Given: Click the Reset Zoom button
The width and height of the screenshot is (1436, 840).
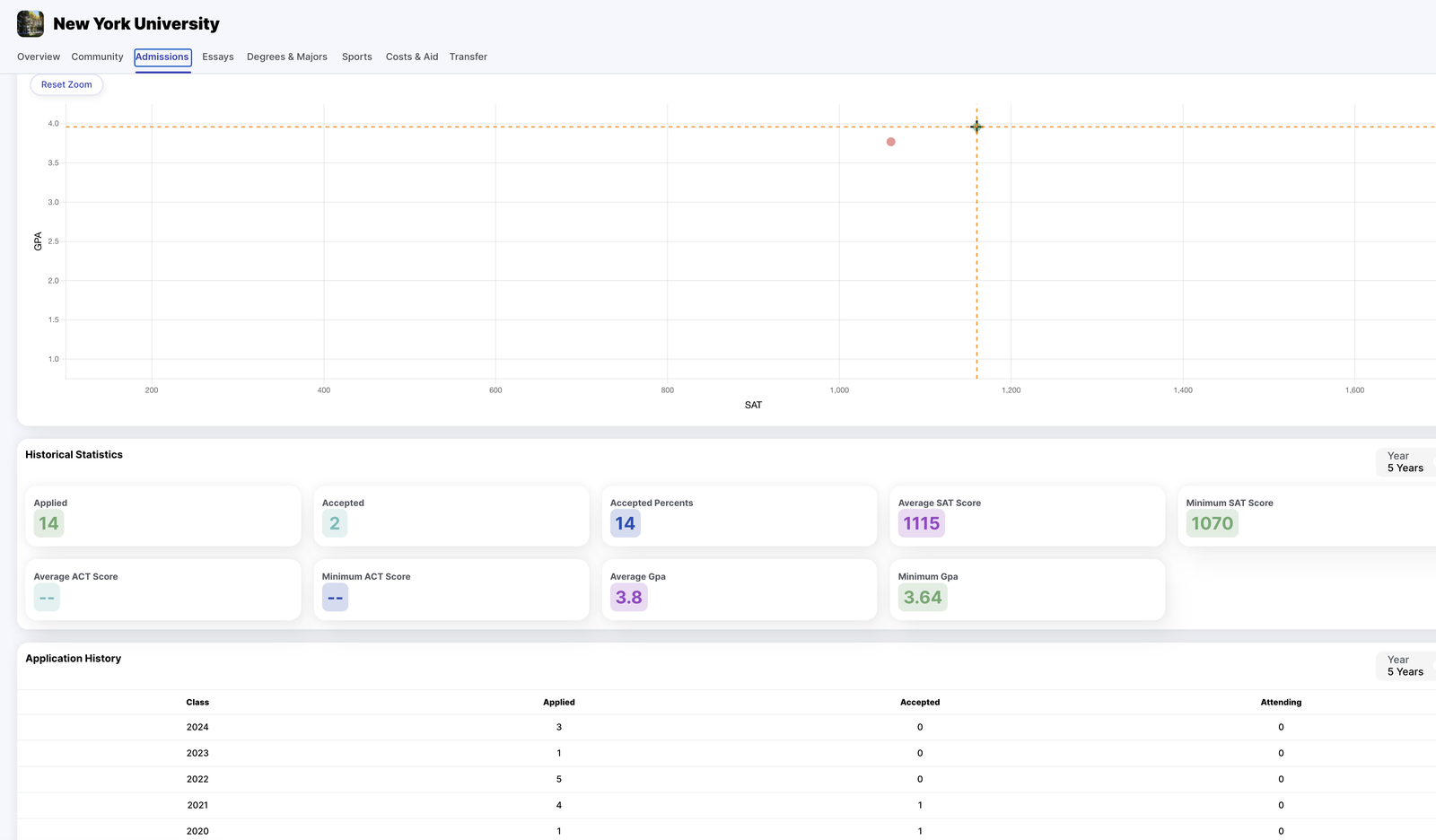Looking at the screenshot, I should coord(66,84).
